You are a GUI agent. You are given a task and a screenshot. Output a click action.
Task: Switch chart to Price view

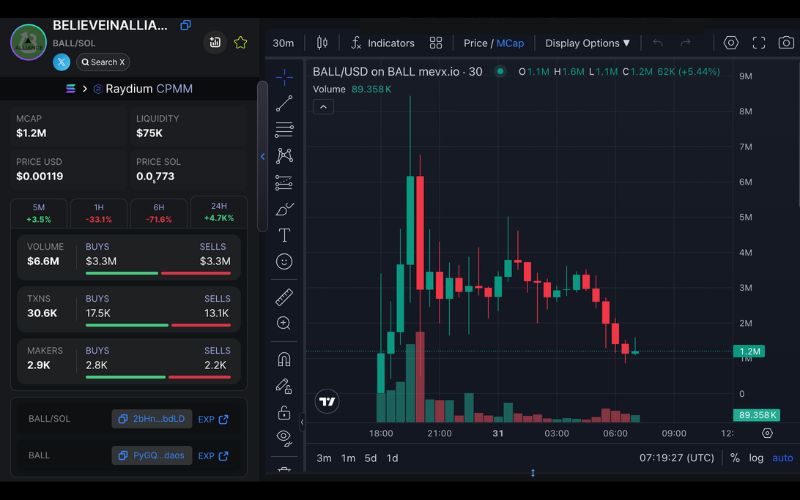[475, 43]
